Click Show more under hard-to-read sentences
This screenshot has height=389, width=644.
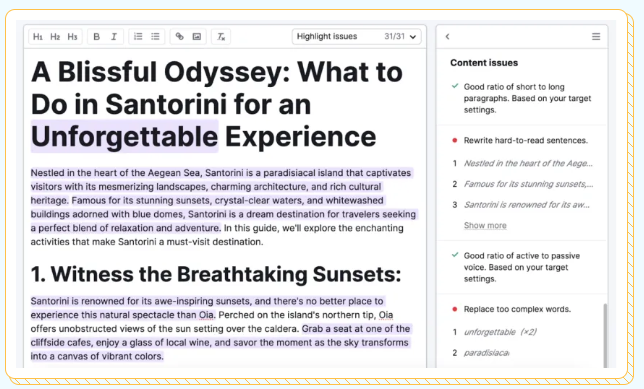coord(485,225)
